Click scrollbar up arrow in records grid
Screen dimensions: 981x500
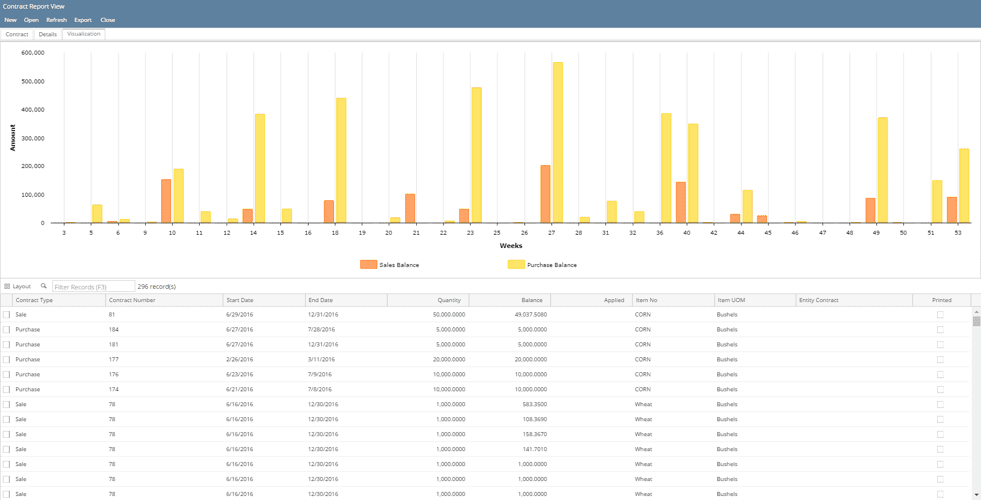coord(976,313)
